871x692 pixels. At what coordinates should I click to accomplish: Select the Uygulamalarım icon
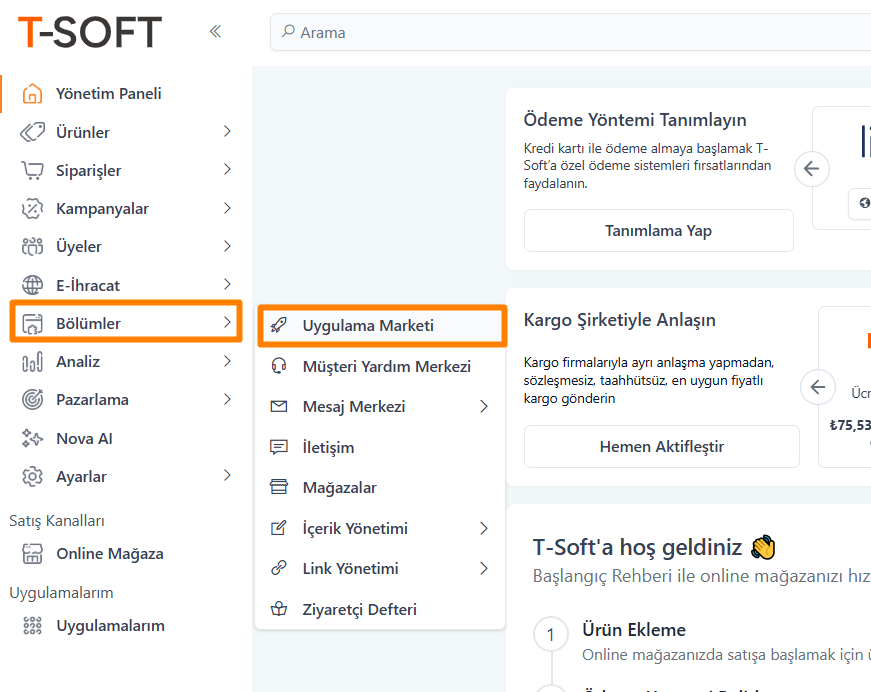pyautogui.click(x=32, y=625)
